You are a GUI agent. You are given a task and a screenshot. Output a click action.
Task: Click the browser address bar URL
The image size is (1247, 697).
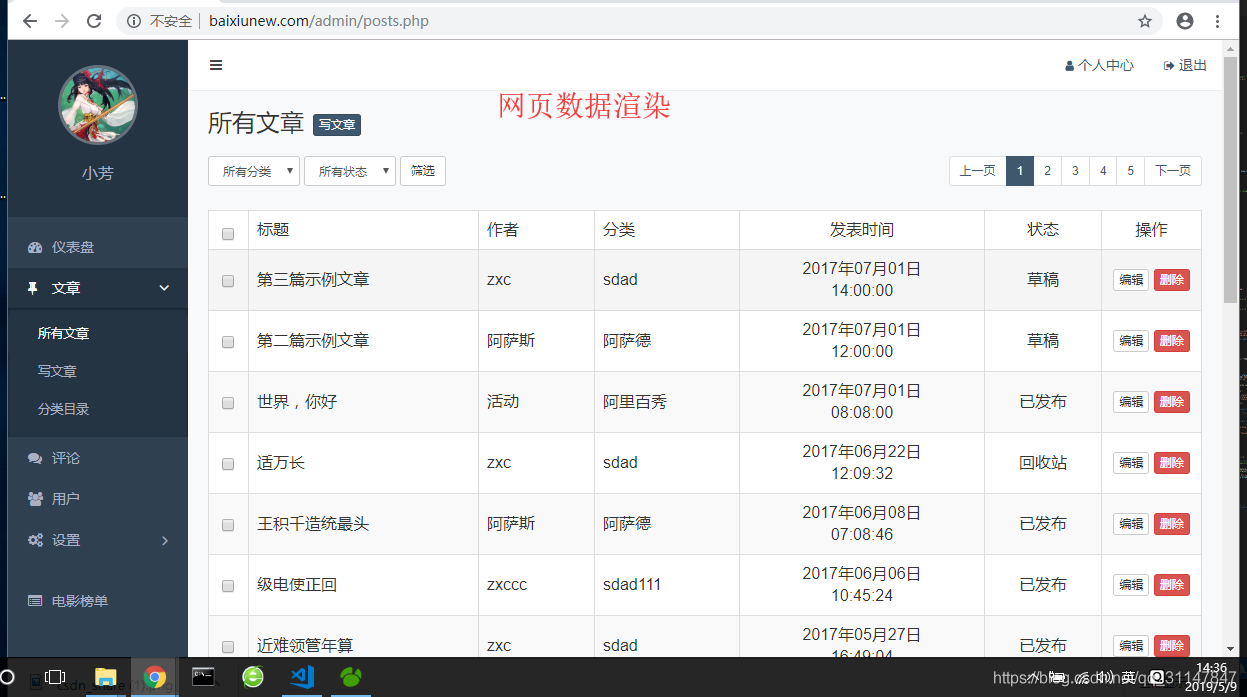319,21
